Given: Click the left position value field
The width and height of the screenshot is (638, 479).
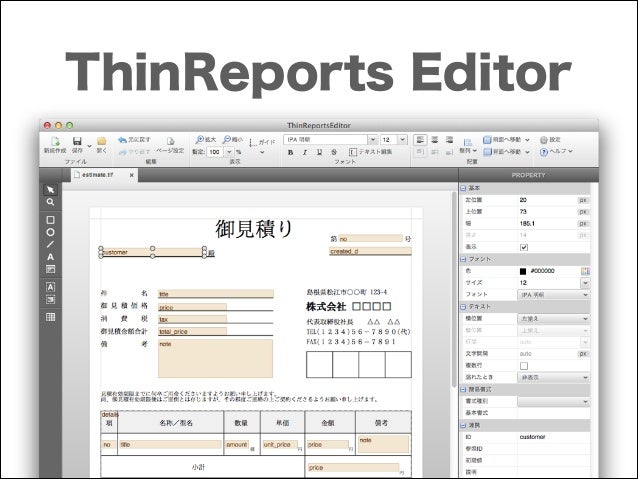Looking at the screenshot, I should (547, 200).
